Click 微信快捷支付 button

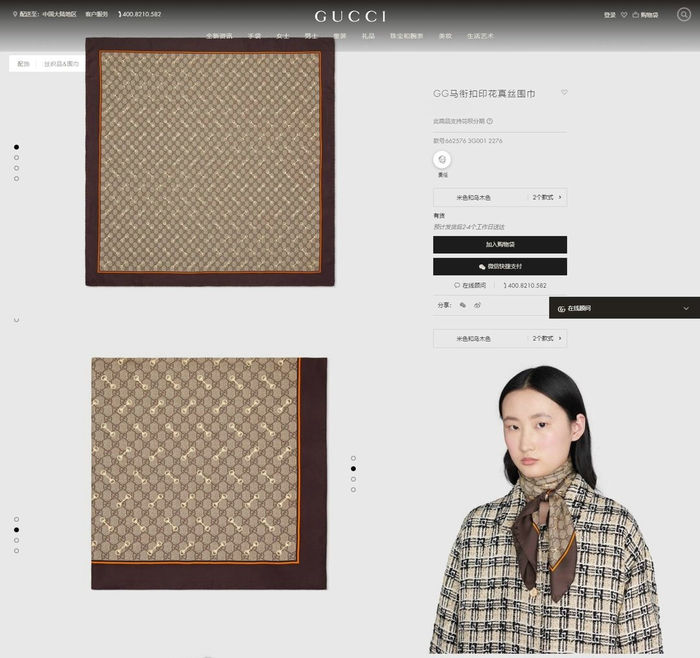click(x=500, y=267)
